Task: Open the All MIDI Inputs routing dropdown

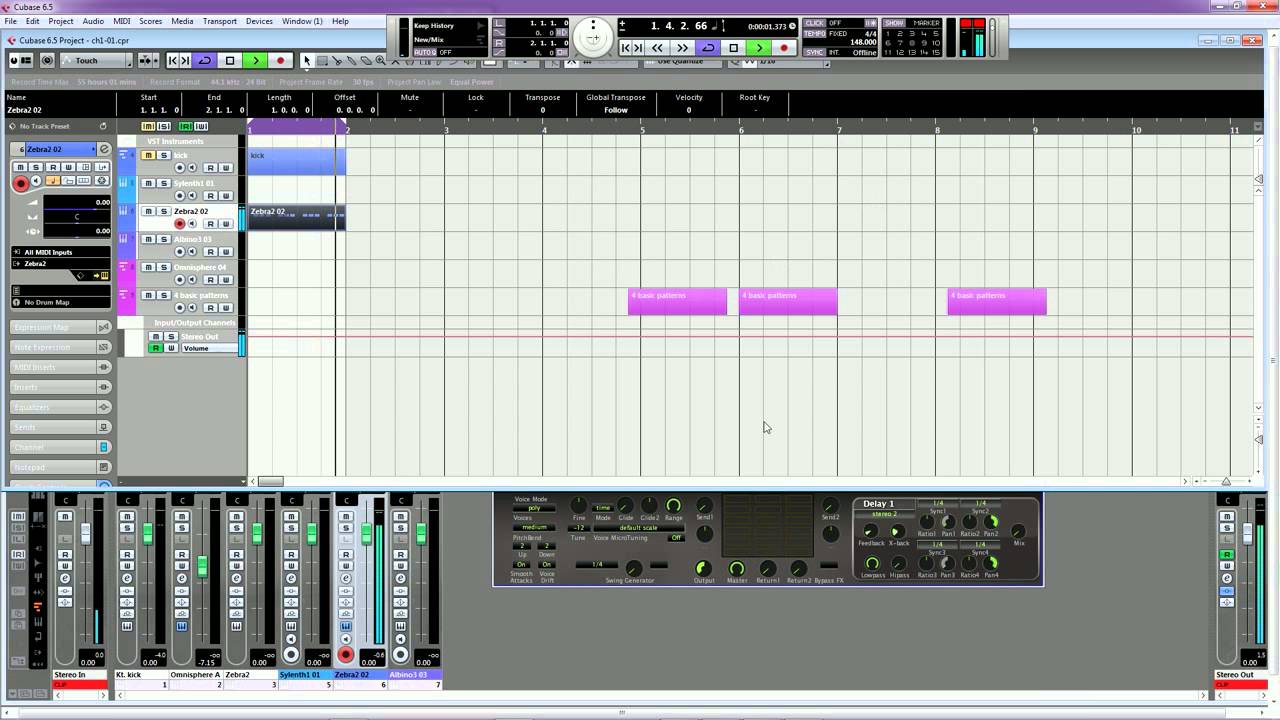Action: point(60,252)
